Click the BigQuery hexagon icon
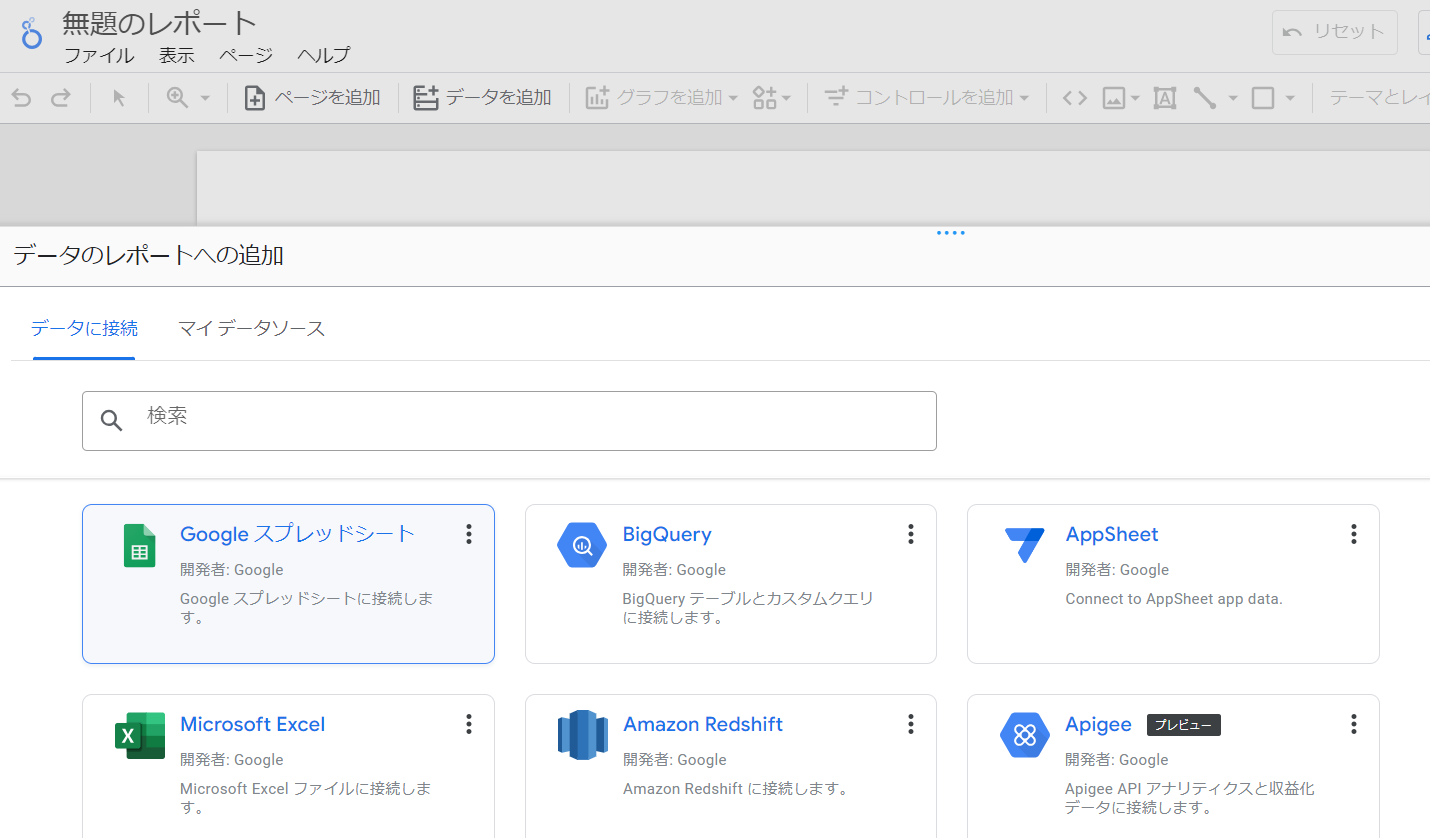The height and width of the screenshot is (838, 1430). (x=582, y=545)
